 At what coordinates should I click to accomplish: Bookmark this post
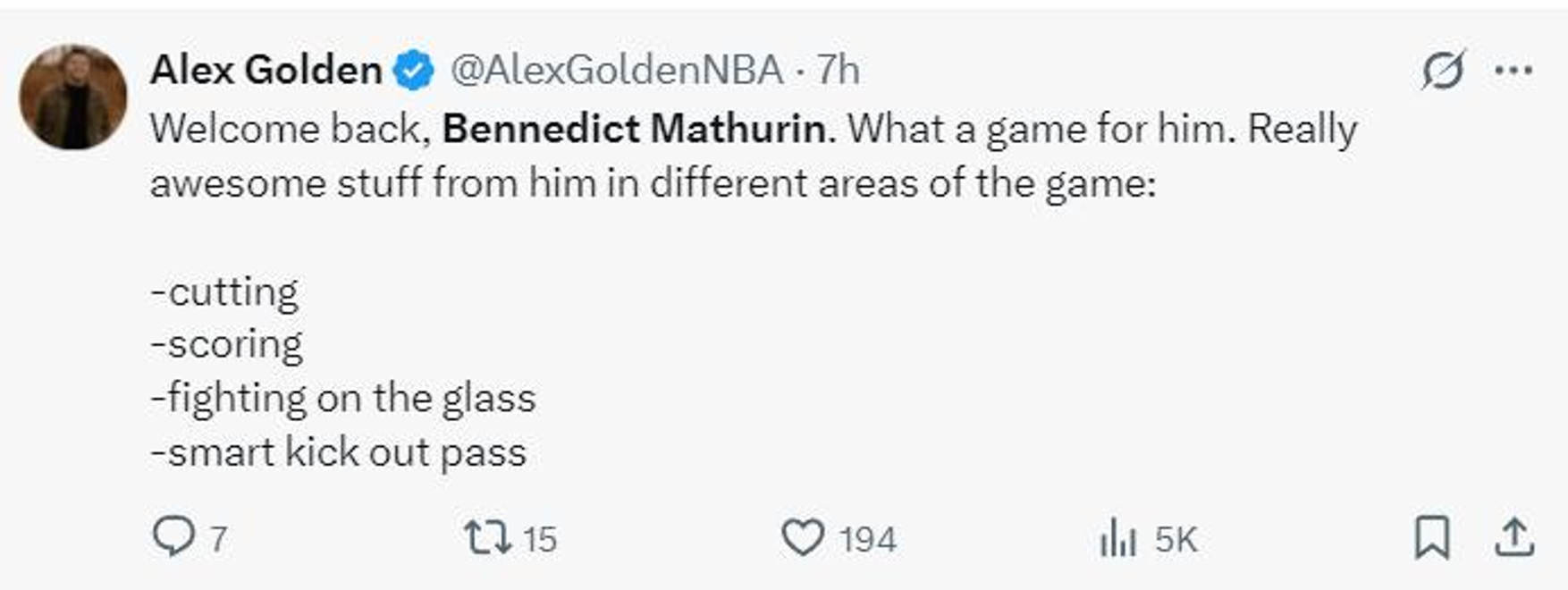pos(1431,538)
